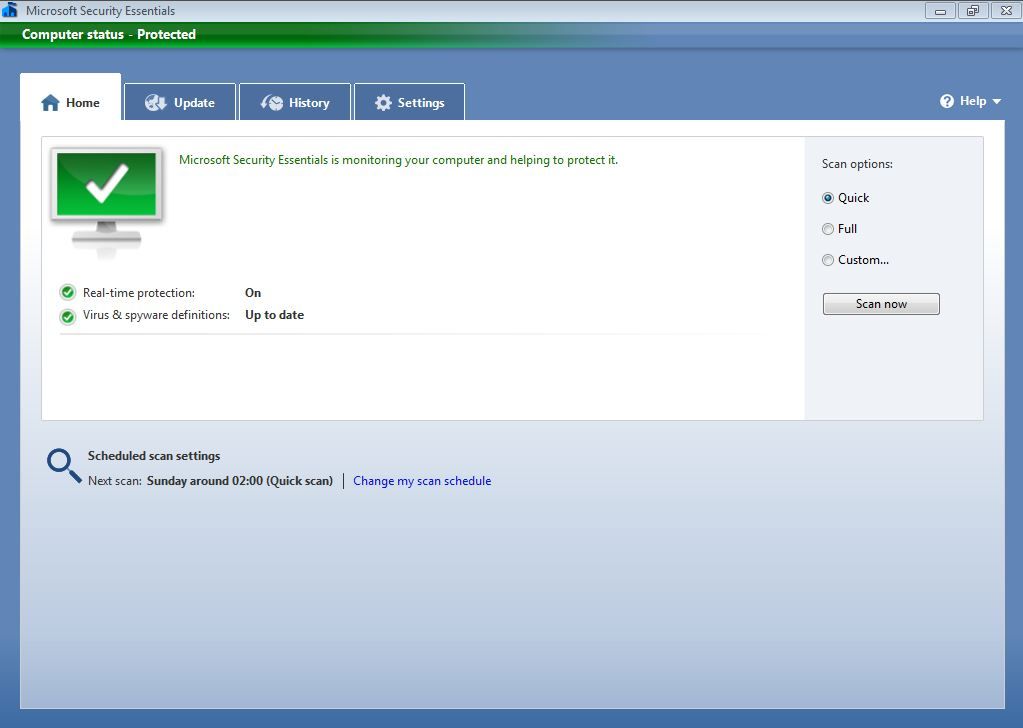
Task: Click the monitoring your computer status message
Action: (398, 160)
